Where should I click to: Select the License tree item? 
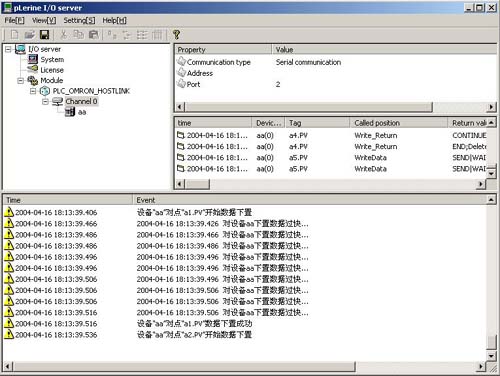click(52, 70)
